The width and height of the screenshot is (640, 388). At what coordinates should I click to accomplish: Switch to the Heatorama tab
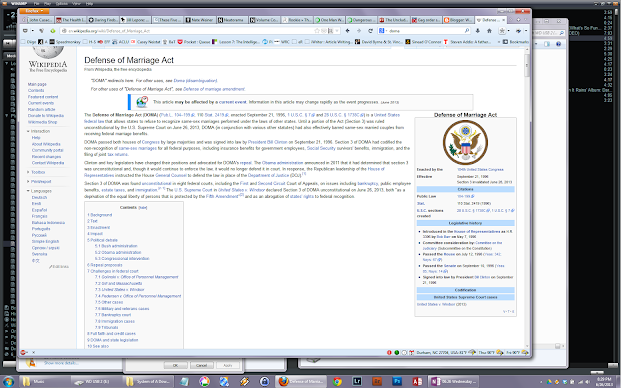(231, 20)
